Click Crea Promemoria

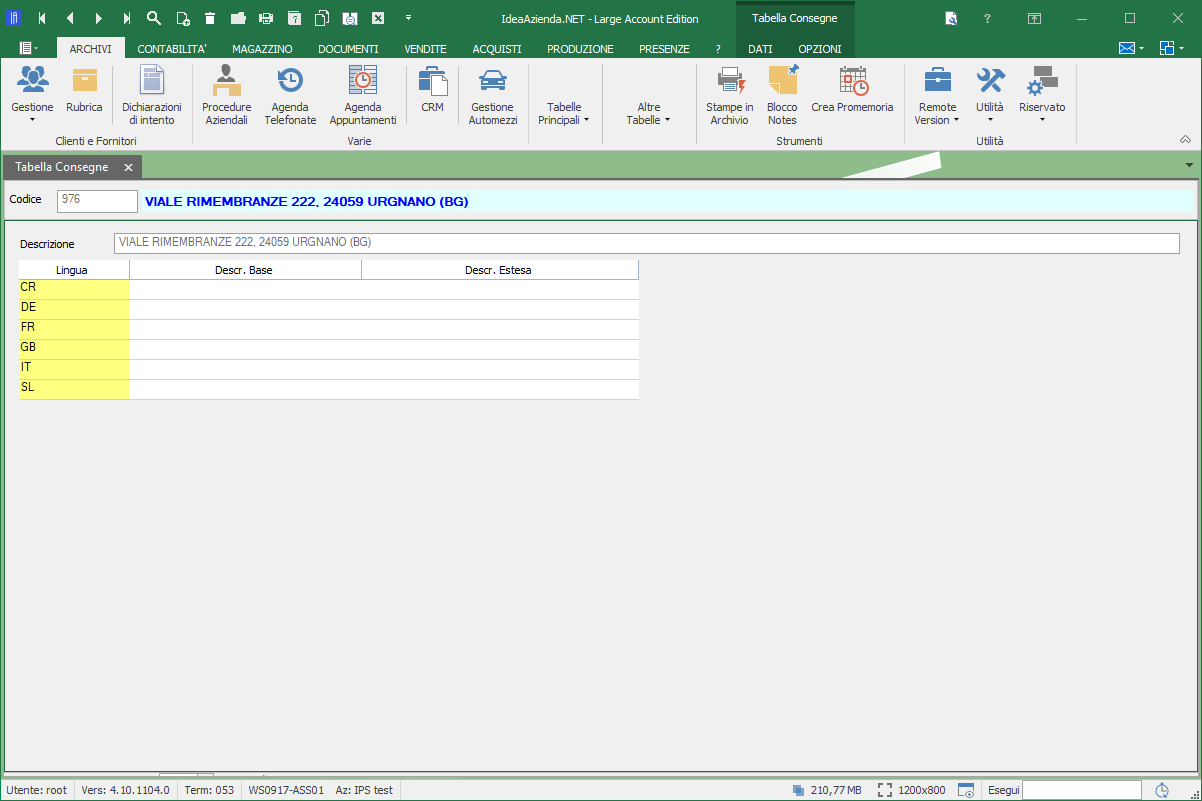point(852,92)
